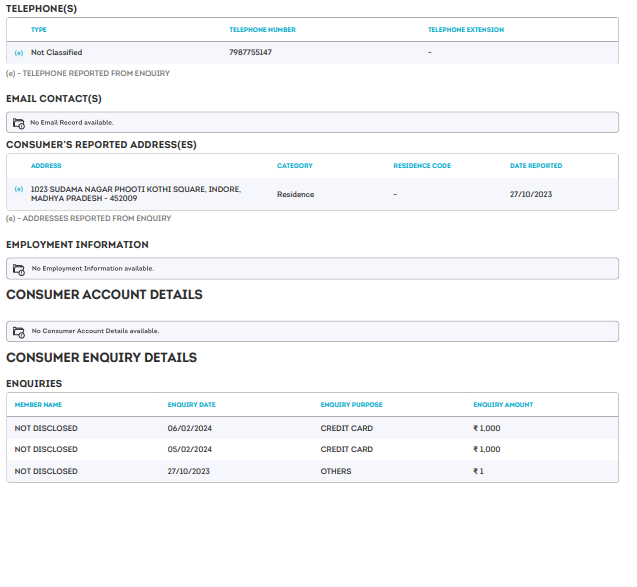
Task: Click the folder icon beside No Email Record
Action: [18, 123]
